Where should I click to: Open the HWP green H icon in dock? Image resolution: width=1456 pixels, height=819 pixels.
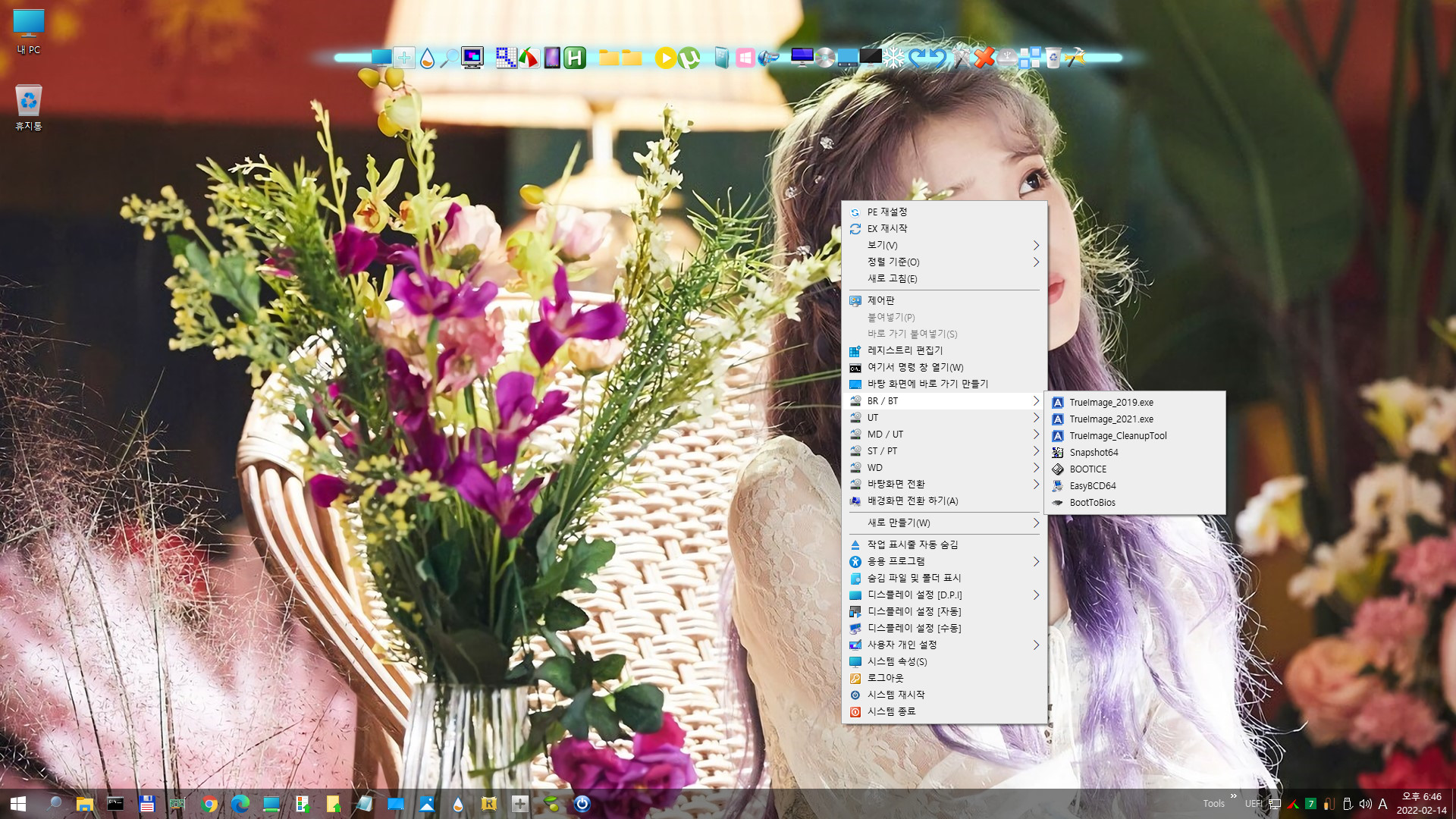pos(575,58)
